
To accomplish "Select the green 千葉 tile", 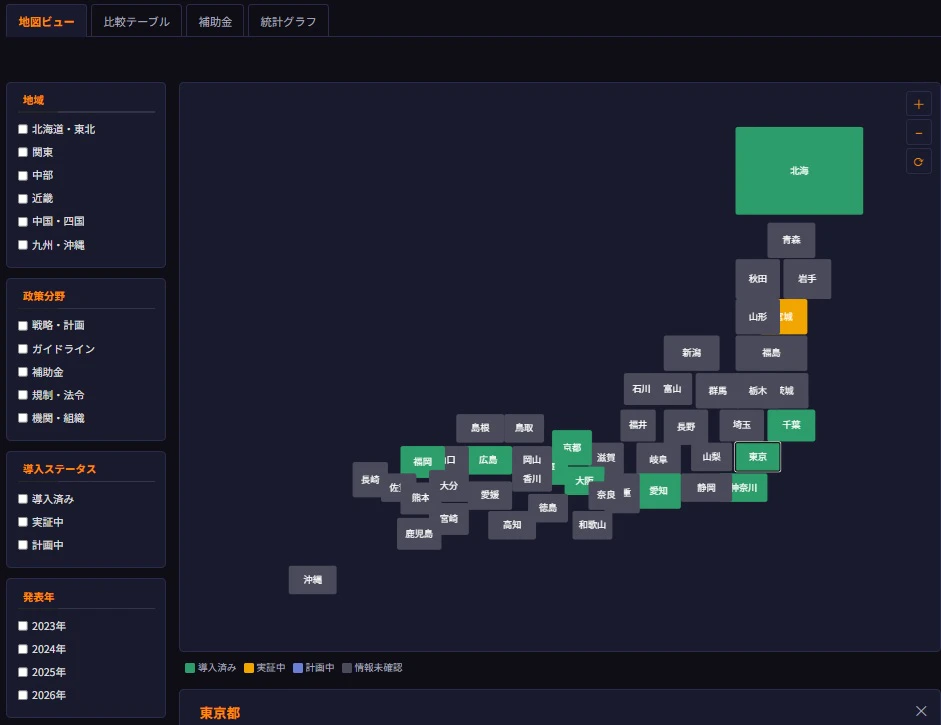I will click(x=791, y=425).
